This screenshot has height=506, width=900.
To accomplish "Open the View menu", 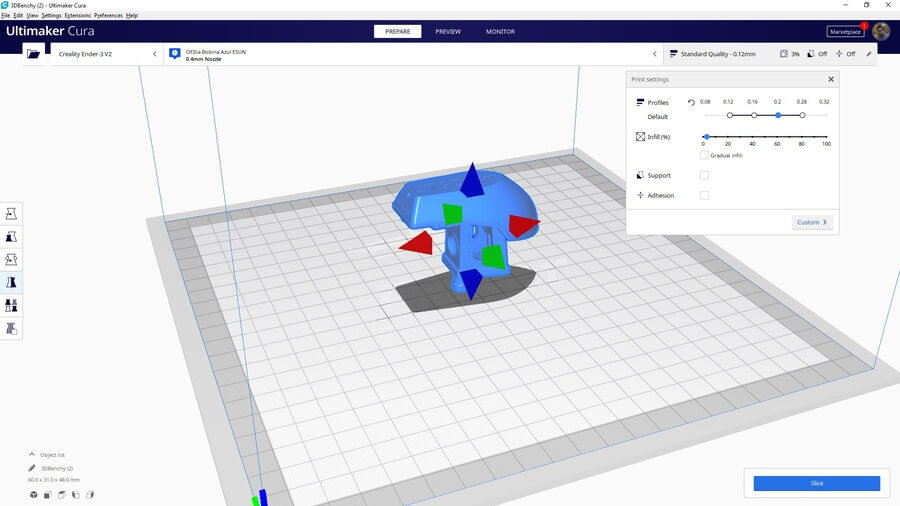I will tap(33, 15).
